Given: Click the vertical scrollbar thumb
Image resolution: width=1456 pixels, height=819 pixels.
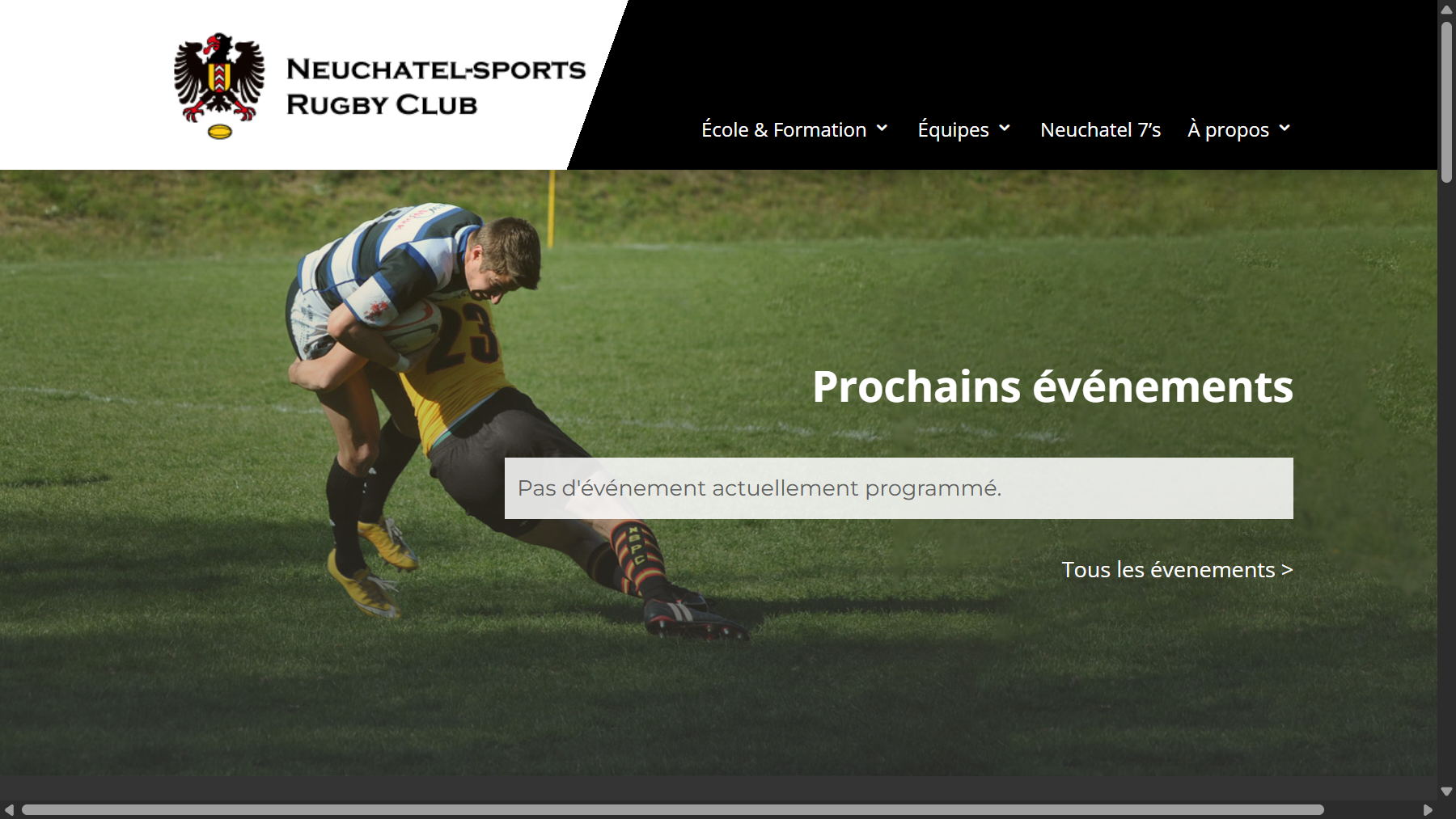Looking at the screenshot, I should [x=1446, y=102].
